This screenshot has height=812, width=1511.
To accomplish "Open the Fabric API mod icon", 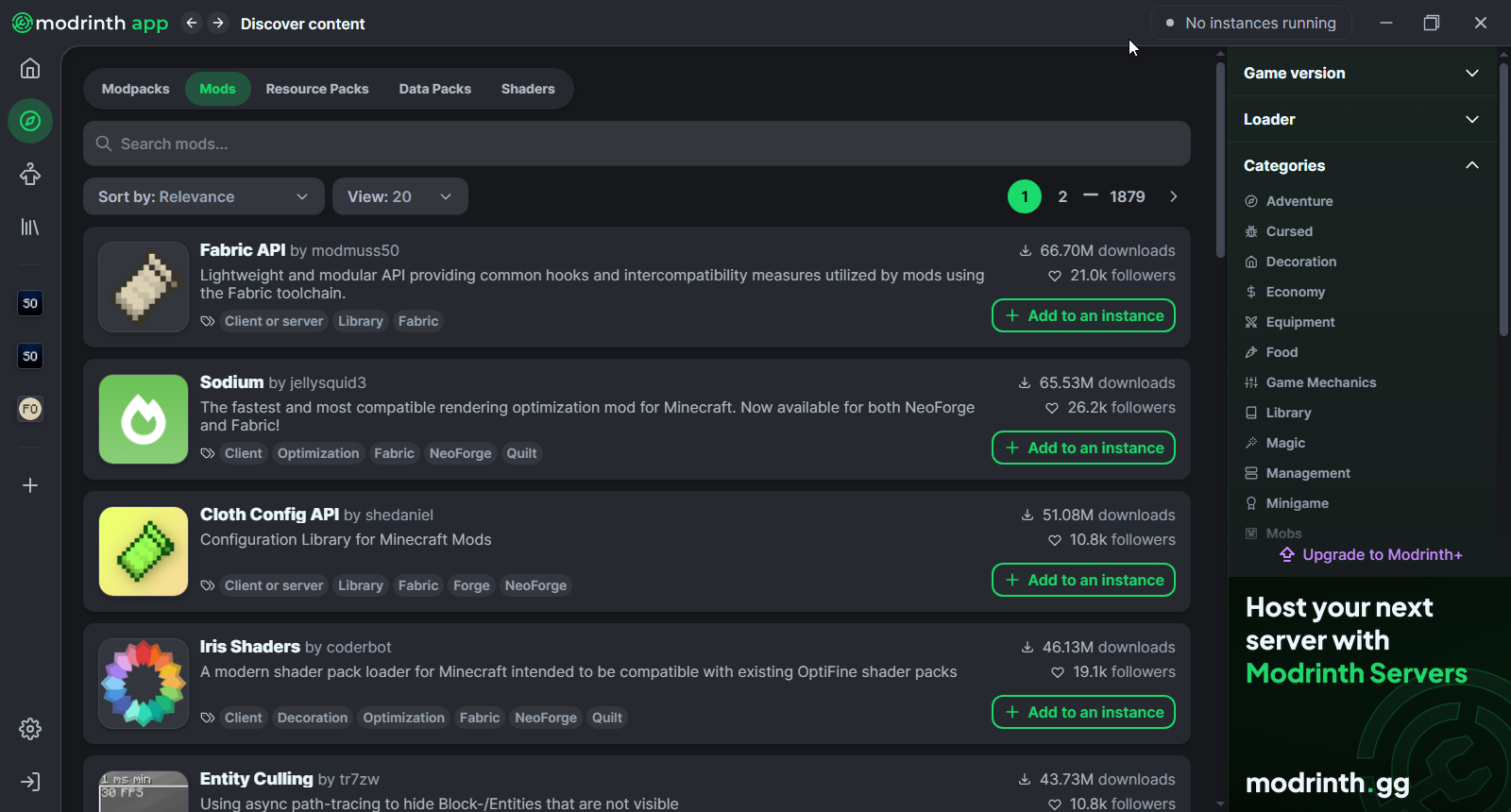I will tap(144, 287).
